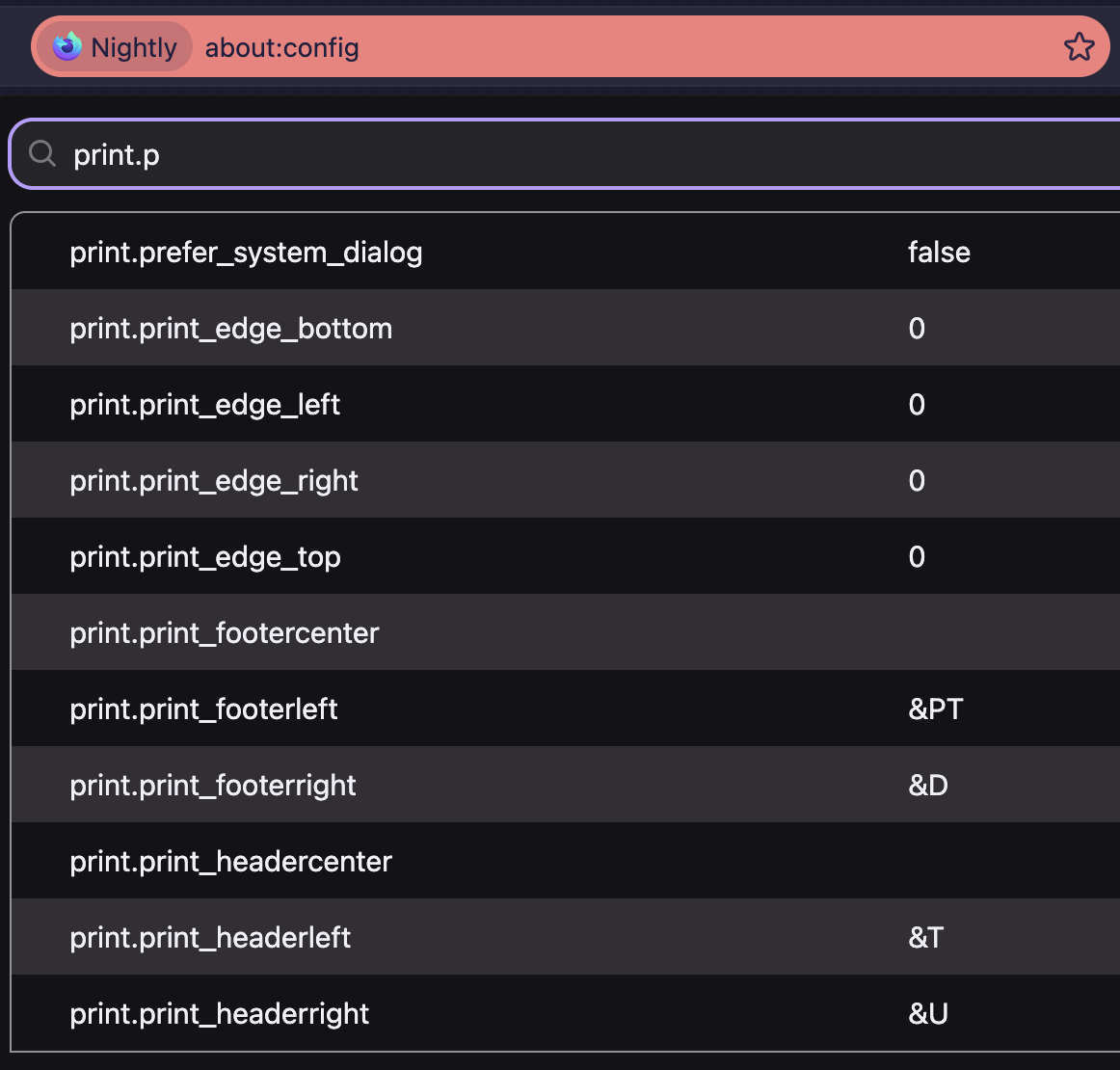Click the about:config URL text
This screenshot has width=1120, height=1070.
[281, 48]
